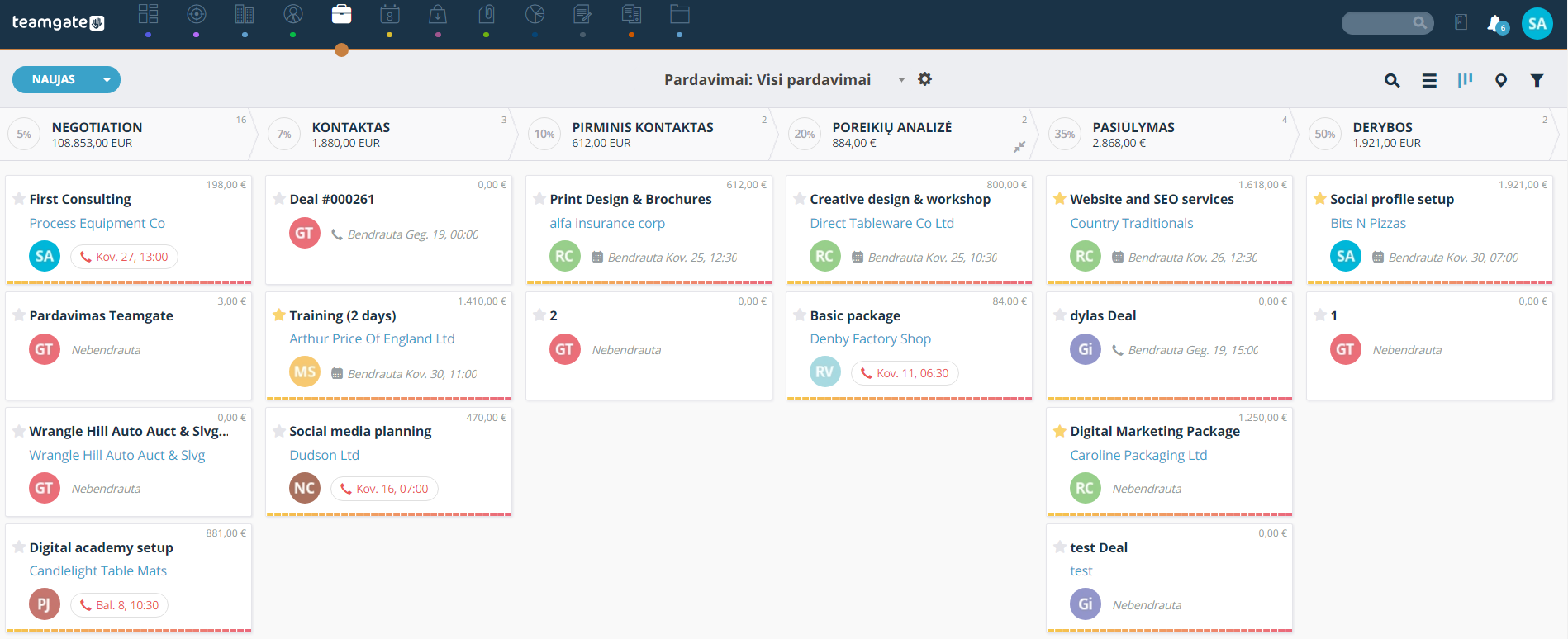The image size is (1568, 639).
Task: Click the Kov. 27, 13:00 call activity badge
Action: click(x=124, y=257)
